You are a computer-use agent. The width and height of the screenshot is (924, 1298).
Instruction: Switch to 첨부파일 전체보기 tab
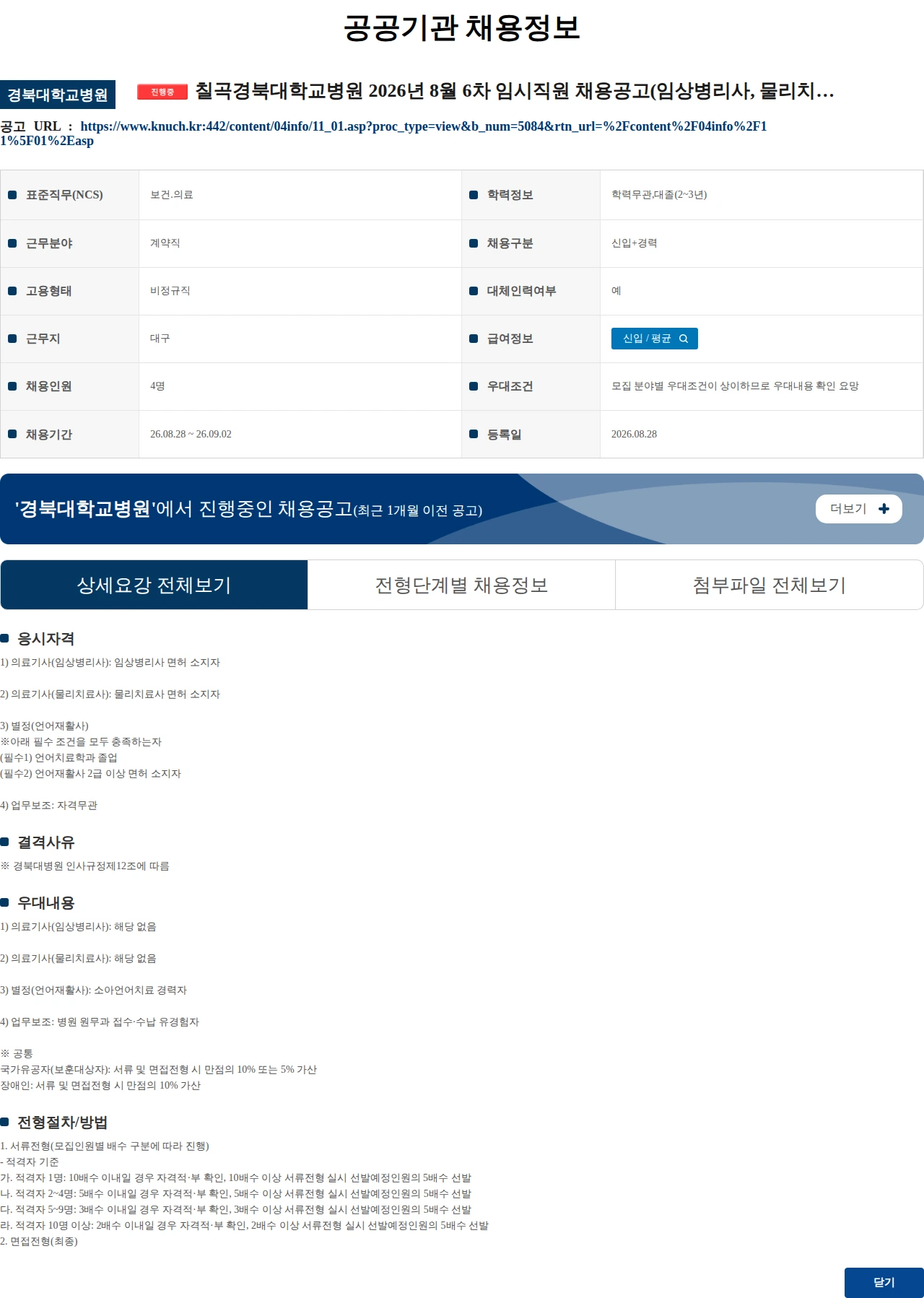(x=770, y=585)
